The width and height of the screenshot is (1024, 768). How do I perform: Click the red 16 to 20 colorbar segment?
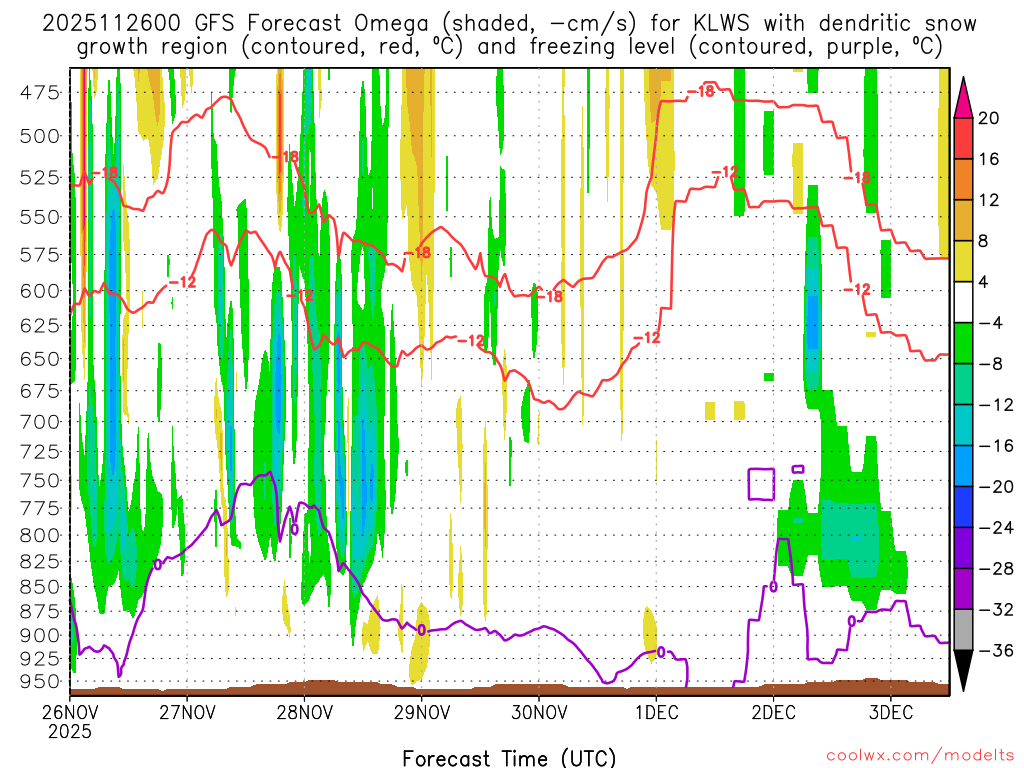(x=963, y=138)
